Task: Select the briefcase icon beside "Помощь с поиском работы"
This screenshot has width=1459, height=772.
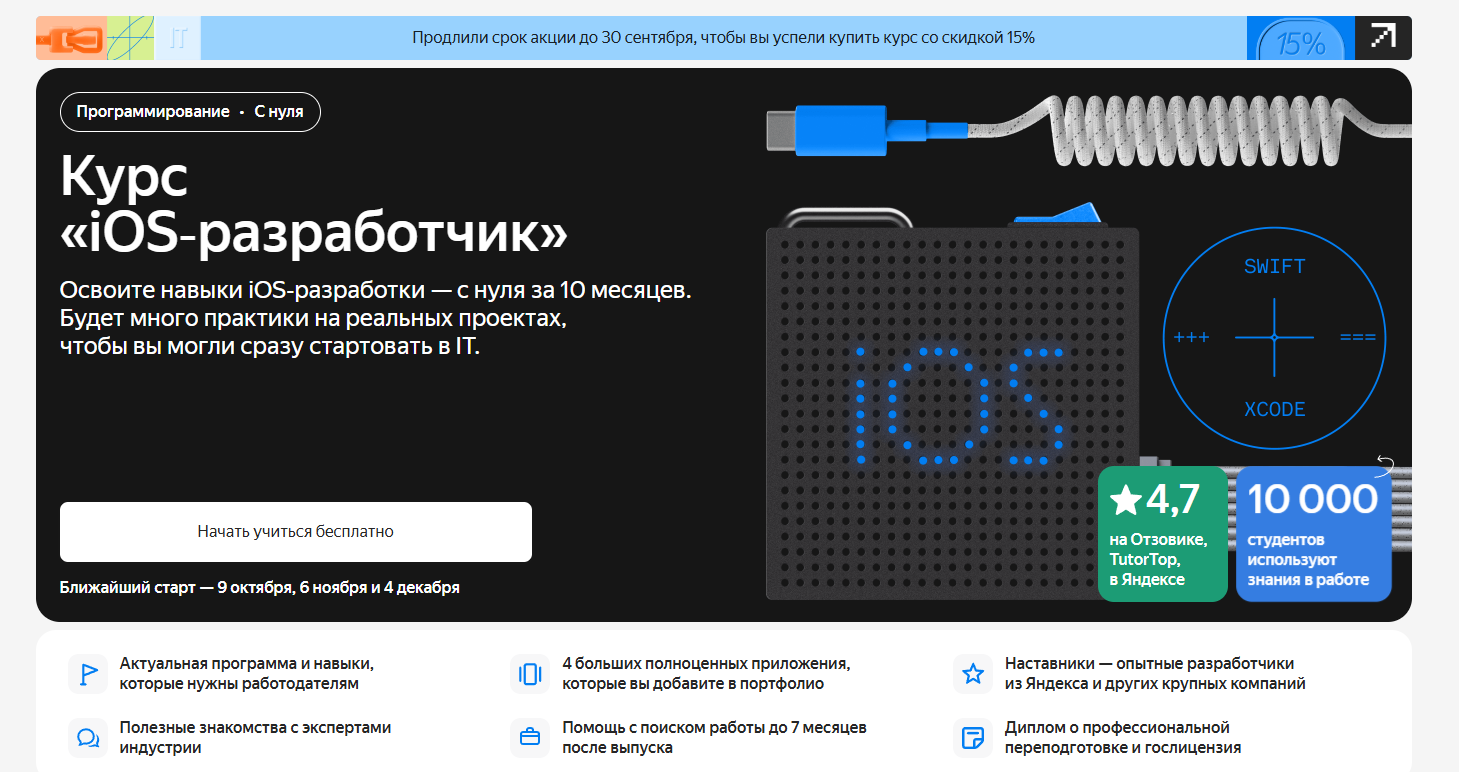Action: tap(530, 738)
